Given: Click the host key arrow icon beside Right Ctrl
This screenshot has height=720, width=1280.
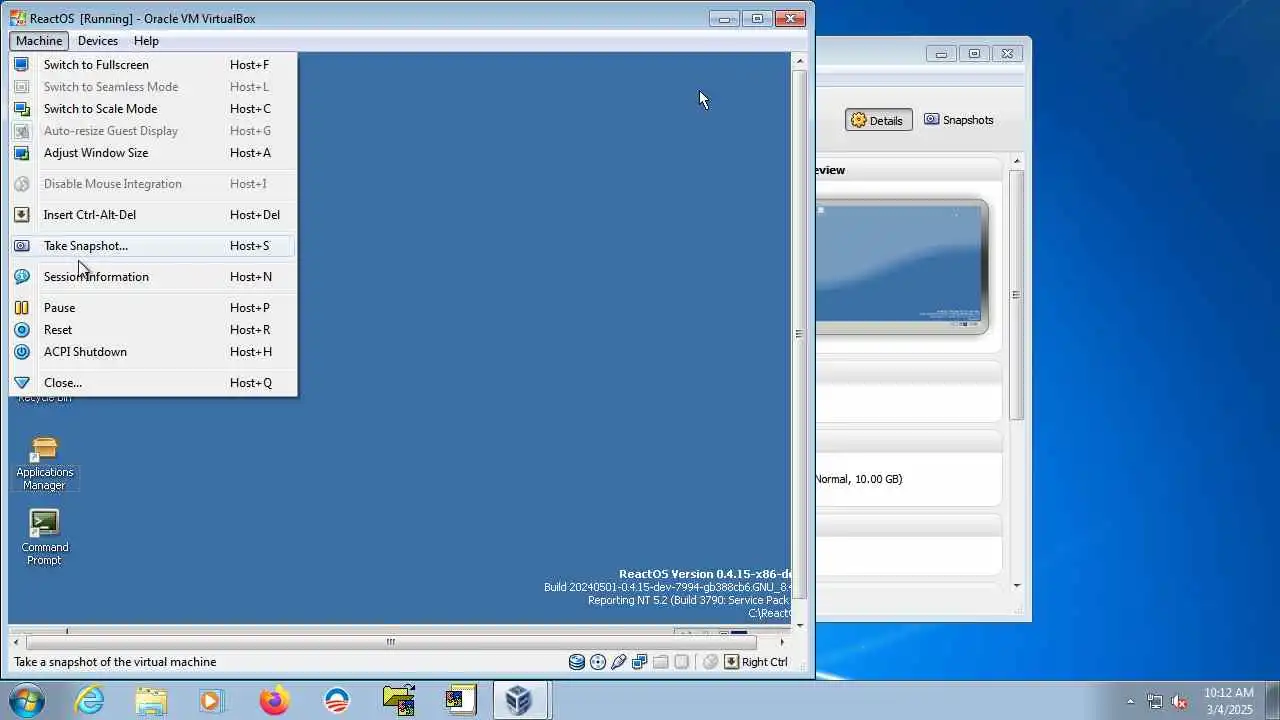Looking at the screenshot, I should coord(731,662).
